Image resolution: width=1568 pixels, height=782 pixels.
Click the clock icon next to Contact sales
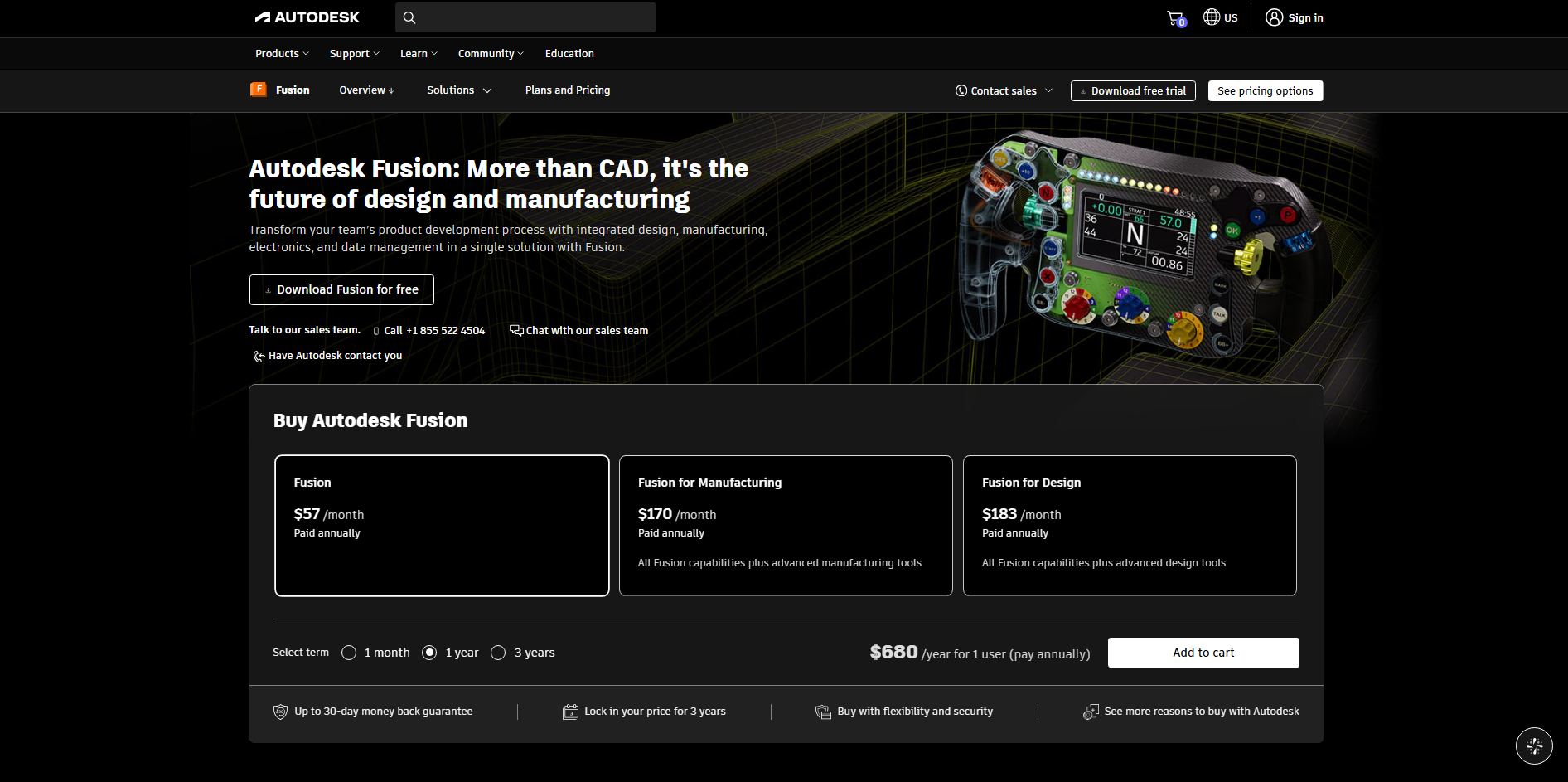[x=961, y=90]
